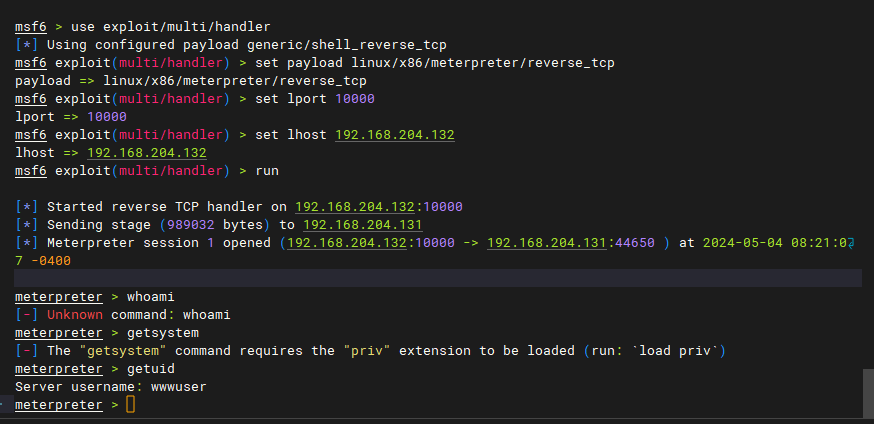The height and width of the screenshot is (424, 874).
Task: Click the timestamp '2024-05-04'
Action: pos(742,243)
